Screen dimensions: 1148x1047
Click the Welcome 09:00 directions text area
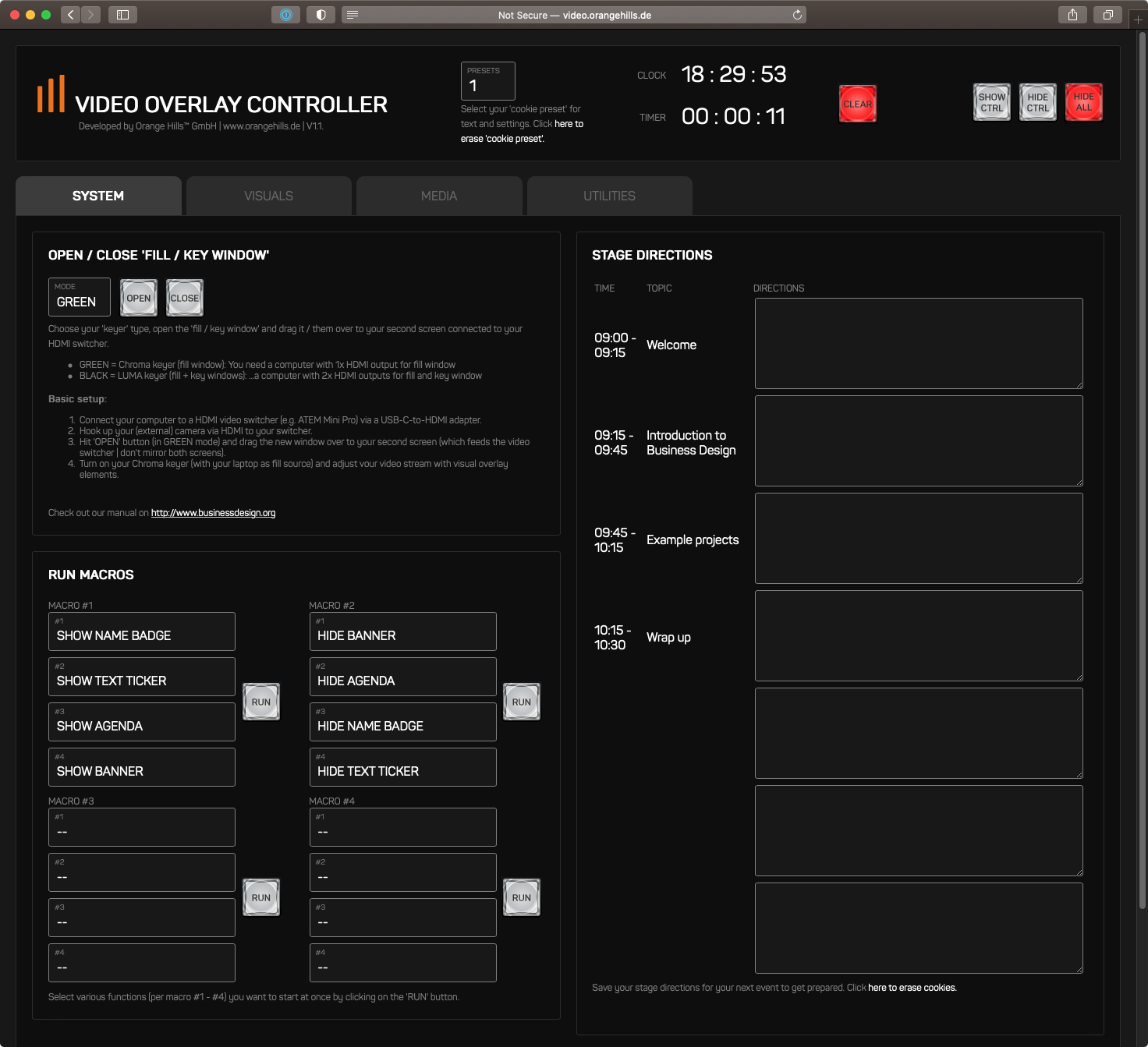pos(918,343)
